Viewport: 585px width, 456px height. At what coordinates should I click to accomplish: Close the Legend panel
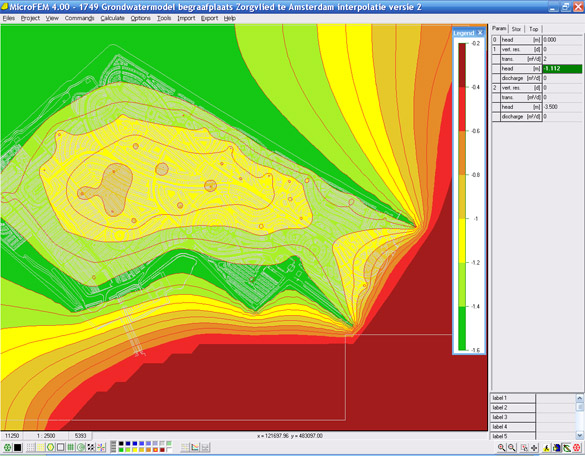click(480, 33)
